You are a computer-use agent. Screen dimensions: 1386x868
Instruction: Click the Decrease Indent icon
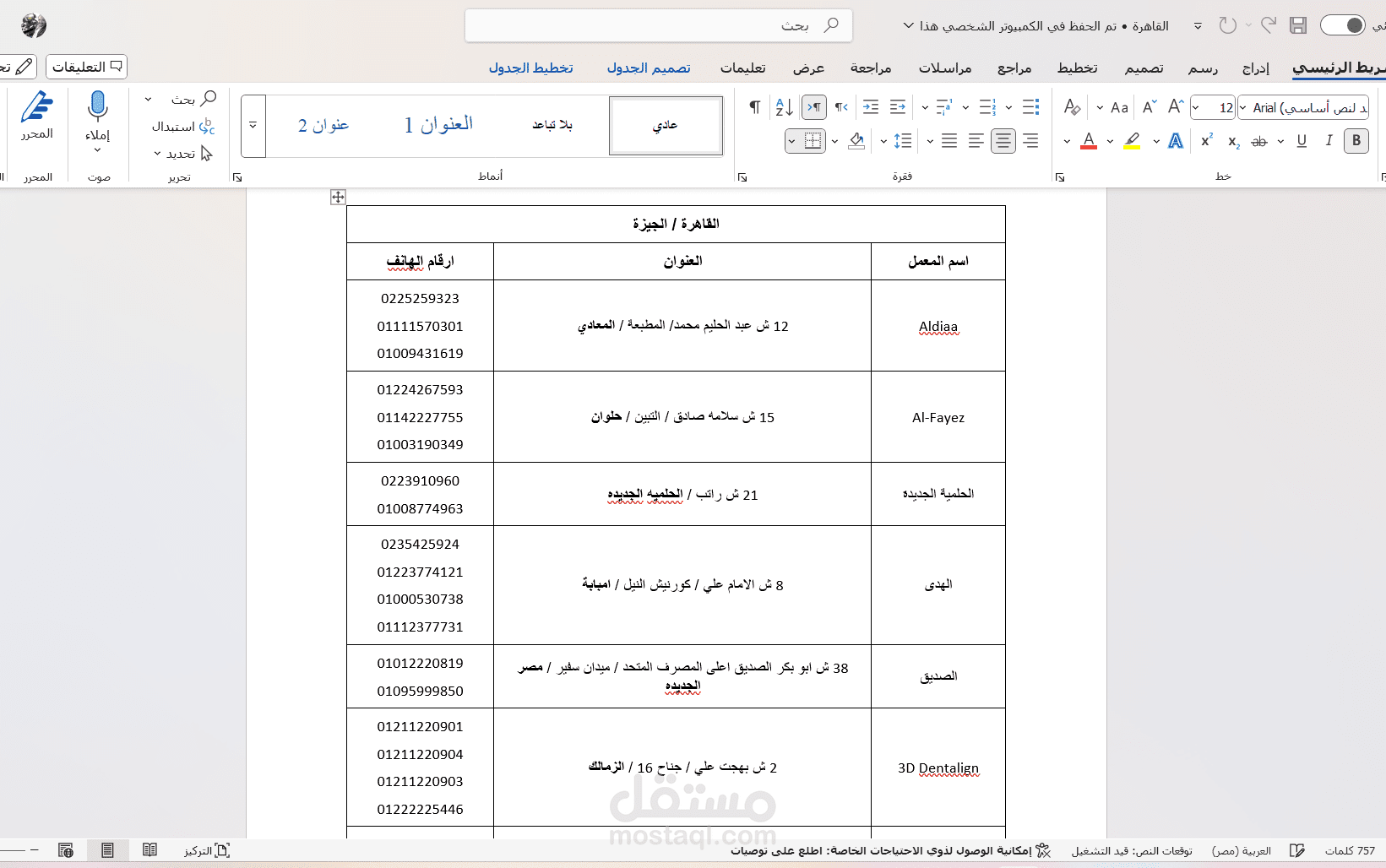point(898,107)
